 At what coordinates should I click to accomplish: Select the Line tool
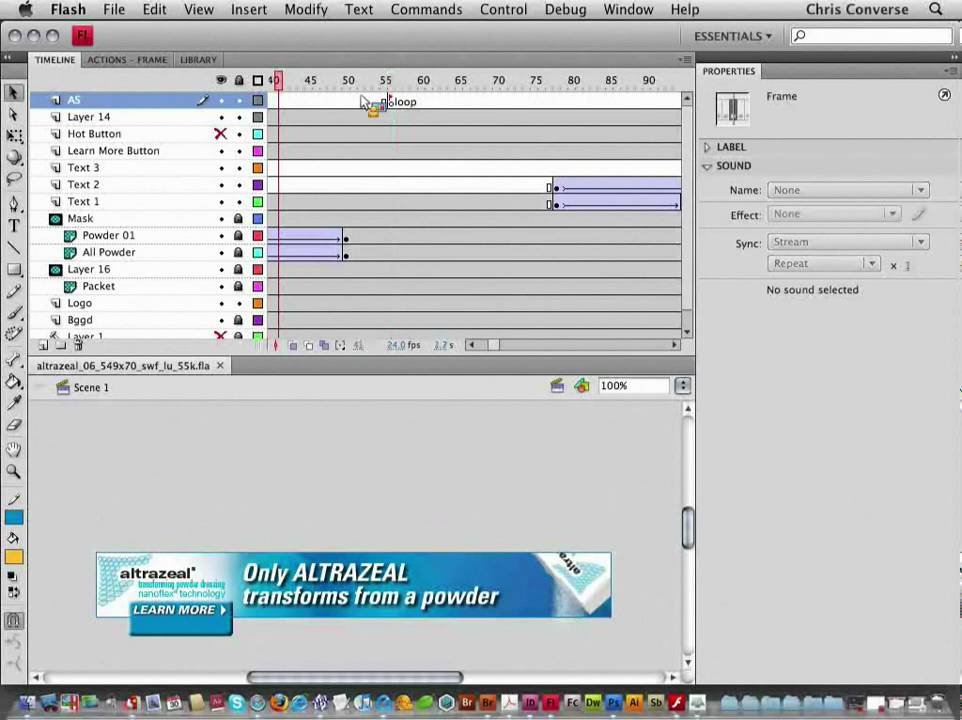click(x=13, y=247)
